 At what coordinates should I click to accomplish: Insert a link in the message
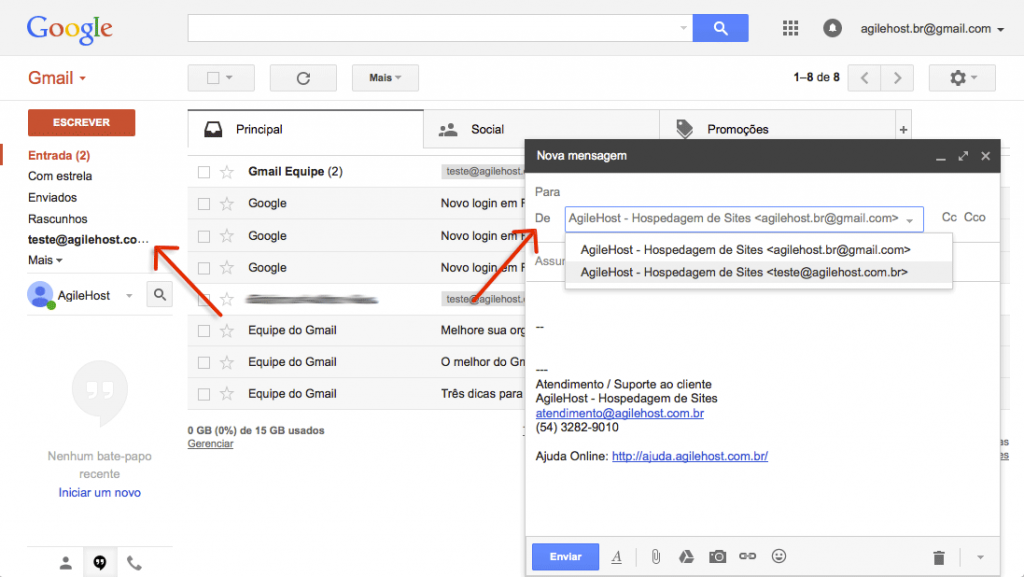point(748,556)
